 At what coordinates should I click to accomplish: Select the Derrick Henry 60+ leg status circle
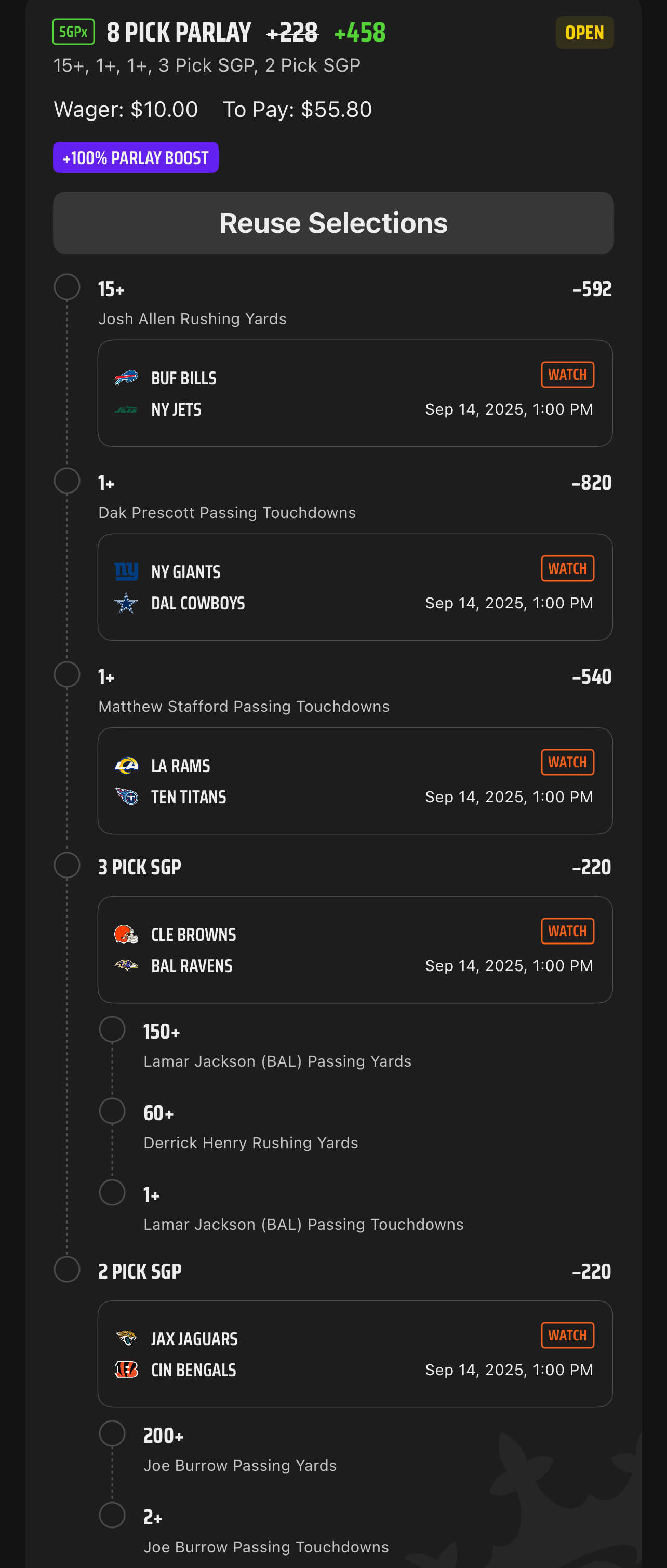coord(112,1111)
